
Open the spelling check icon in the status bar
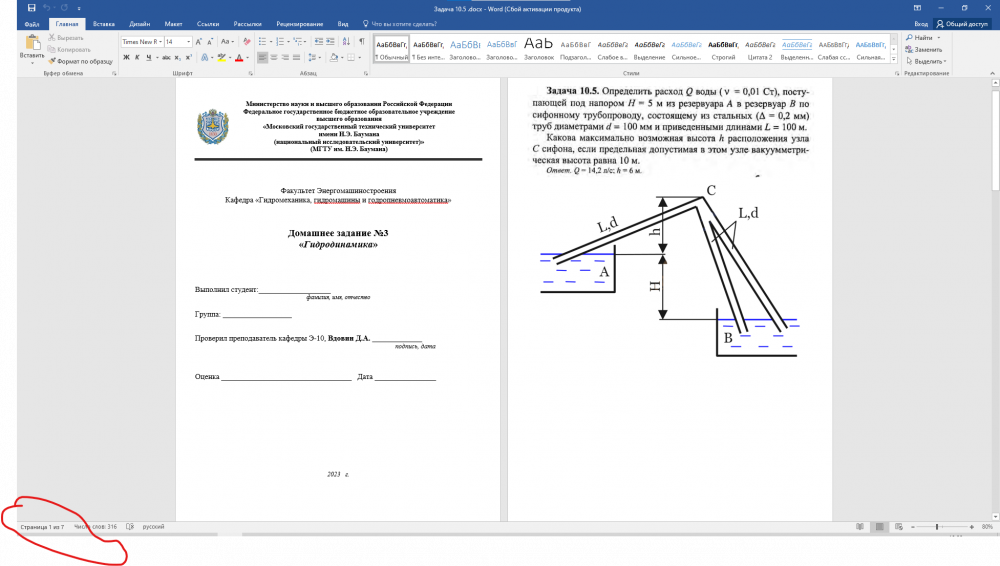130,526
